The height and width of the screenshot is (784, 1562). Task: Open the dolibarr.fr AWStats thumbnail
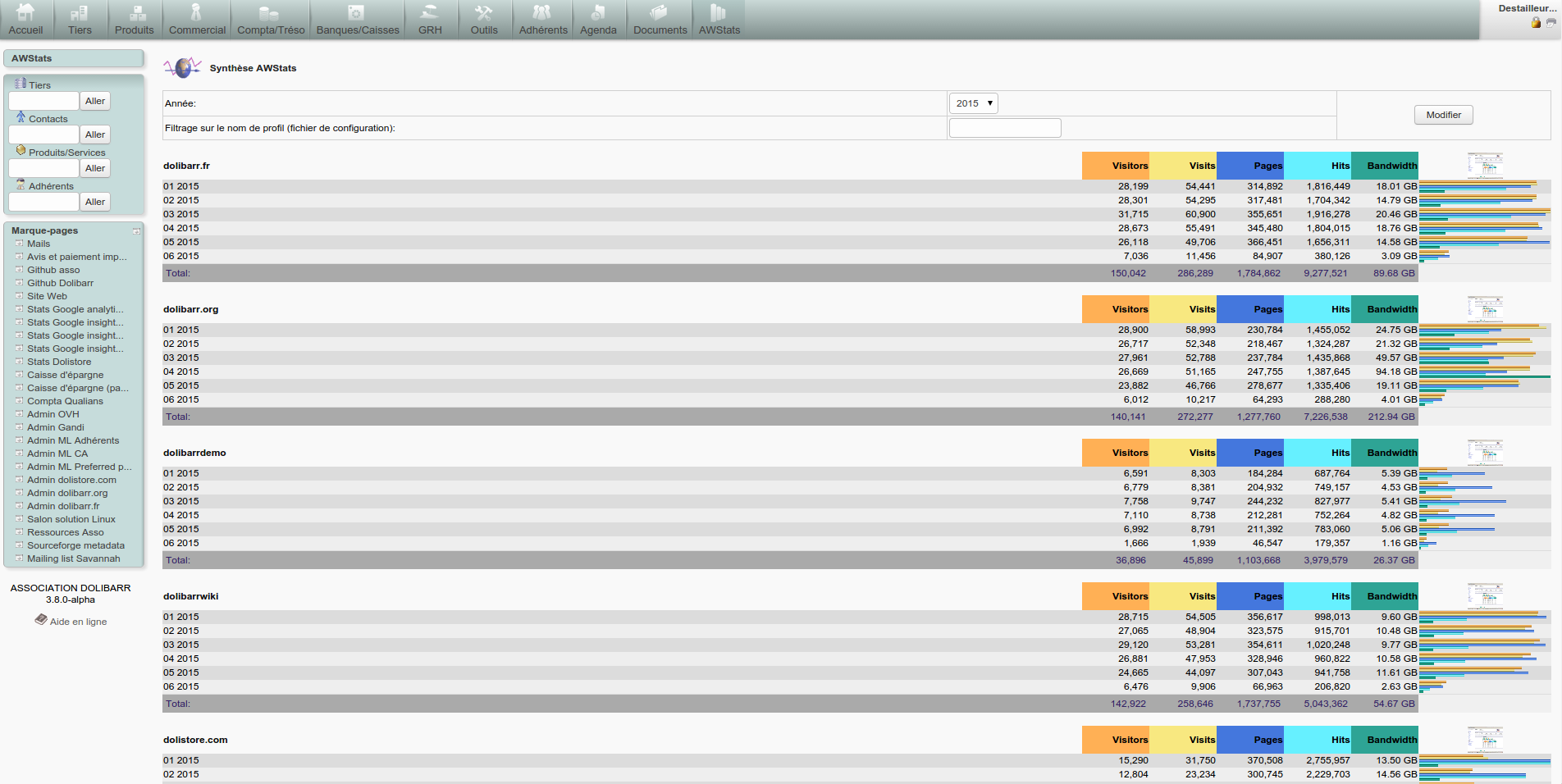(x=1485, y=166)
